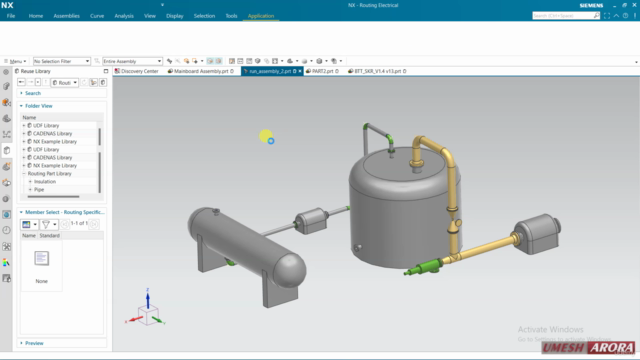Open the Entire Assembly scope dropdown
The image size is (640, 360).
point(132,61)
